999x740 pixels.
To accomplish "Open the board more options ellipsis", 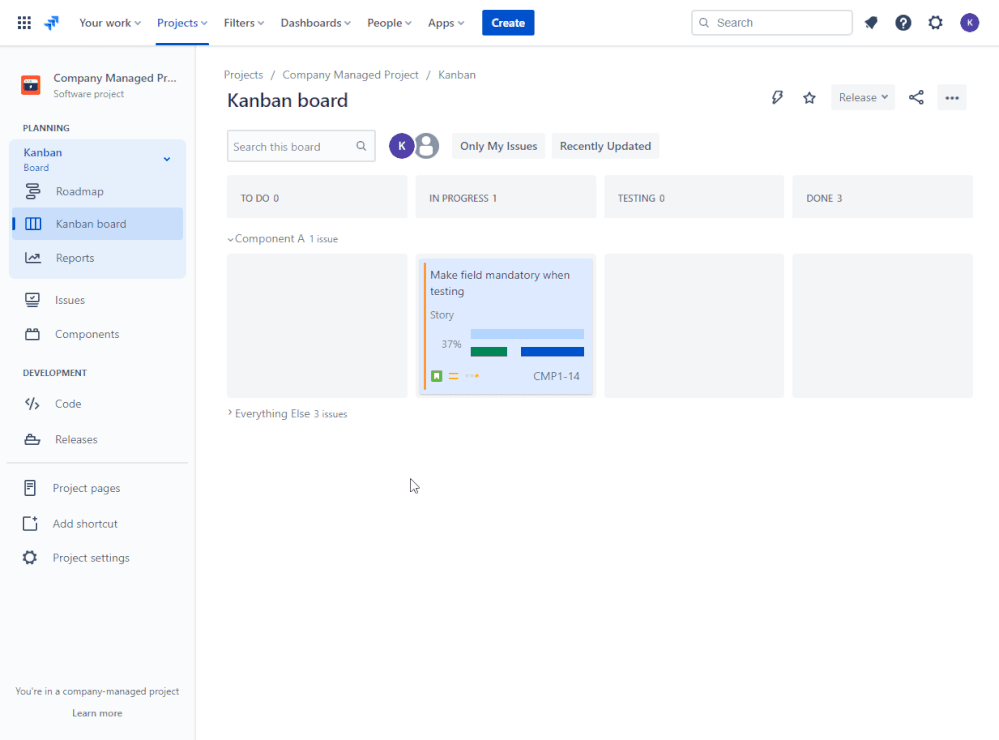I will 952,98.
